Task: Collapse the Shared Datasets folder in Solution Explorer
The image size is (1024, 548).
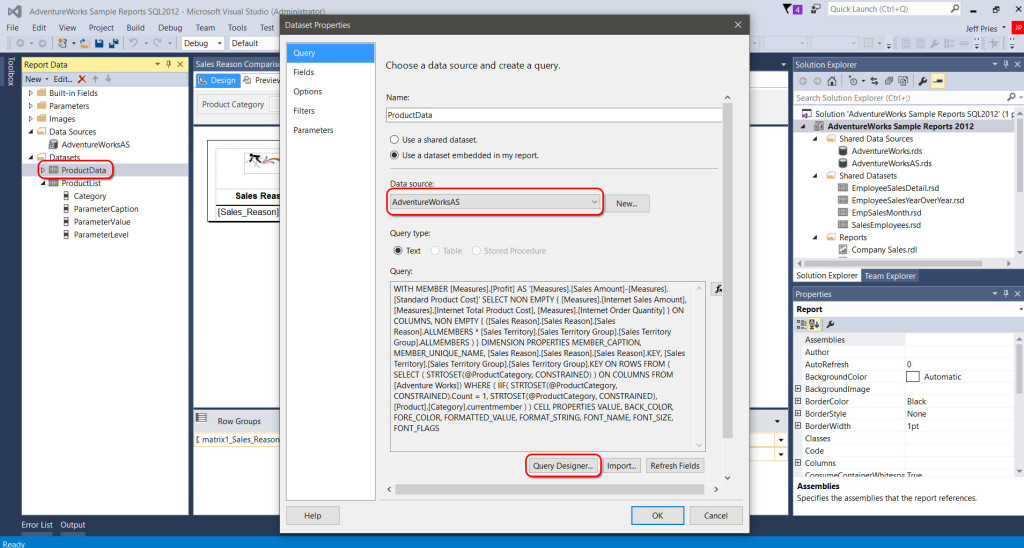Action: coord(815,176)
